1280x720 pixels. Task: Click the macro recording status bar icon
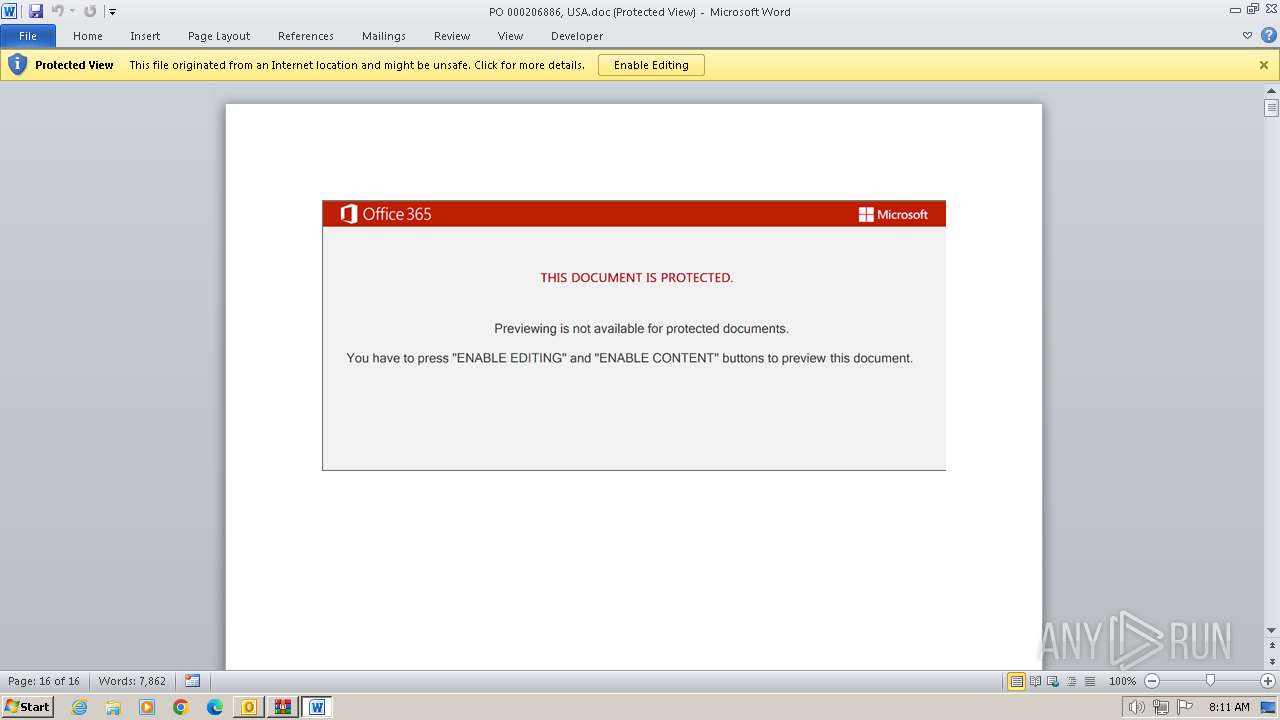tap(192, 681)
